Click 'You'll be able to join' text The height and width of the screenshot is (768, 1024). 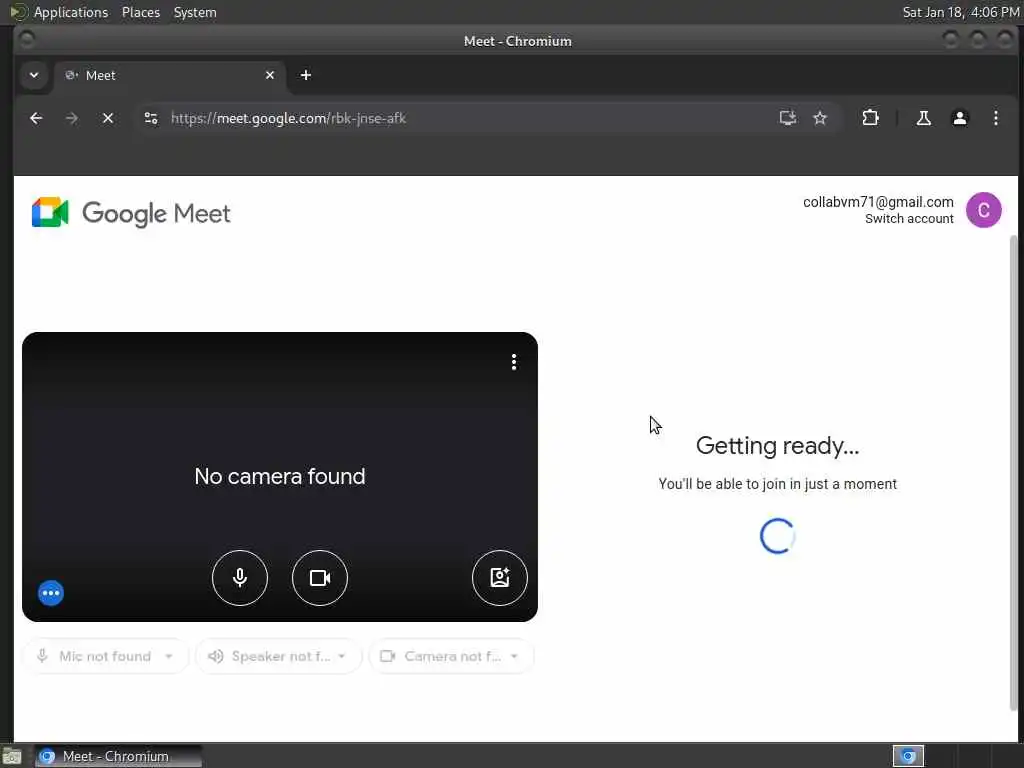pyautogui.click(x=777, y=484)
